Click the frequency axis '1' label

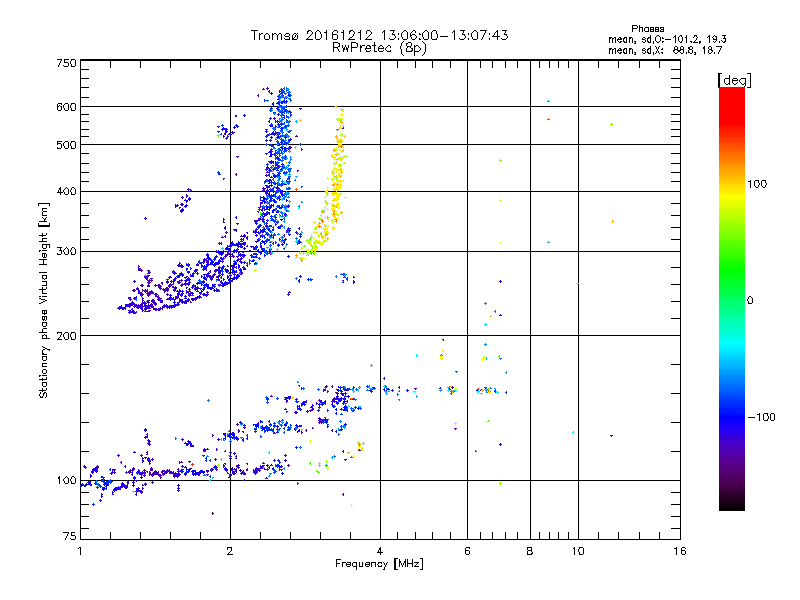pyautogui.click(x=80, y=551)
